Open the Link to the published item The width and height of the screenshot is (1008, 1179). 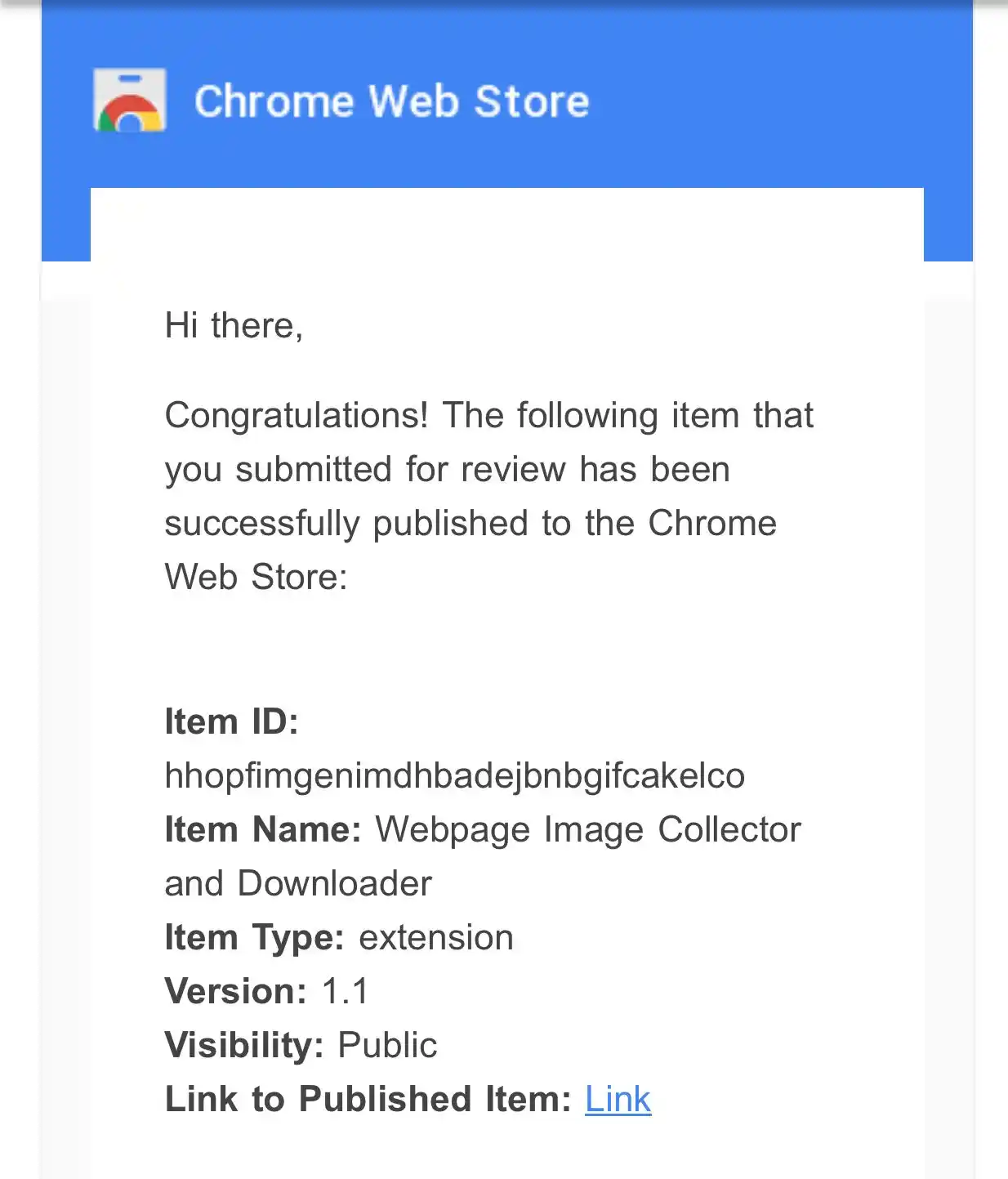618,1099
